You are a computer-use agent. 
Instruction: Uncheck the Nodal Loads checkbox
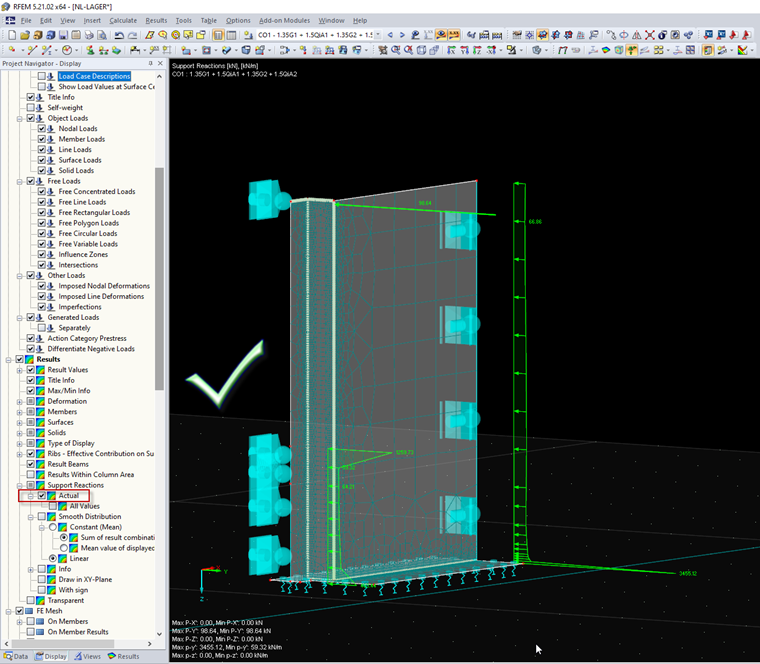[42, 128]
